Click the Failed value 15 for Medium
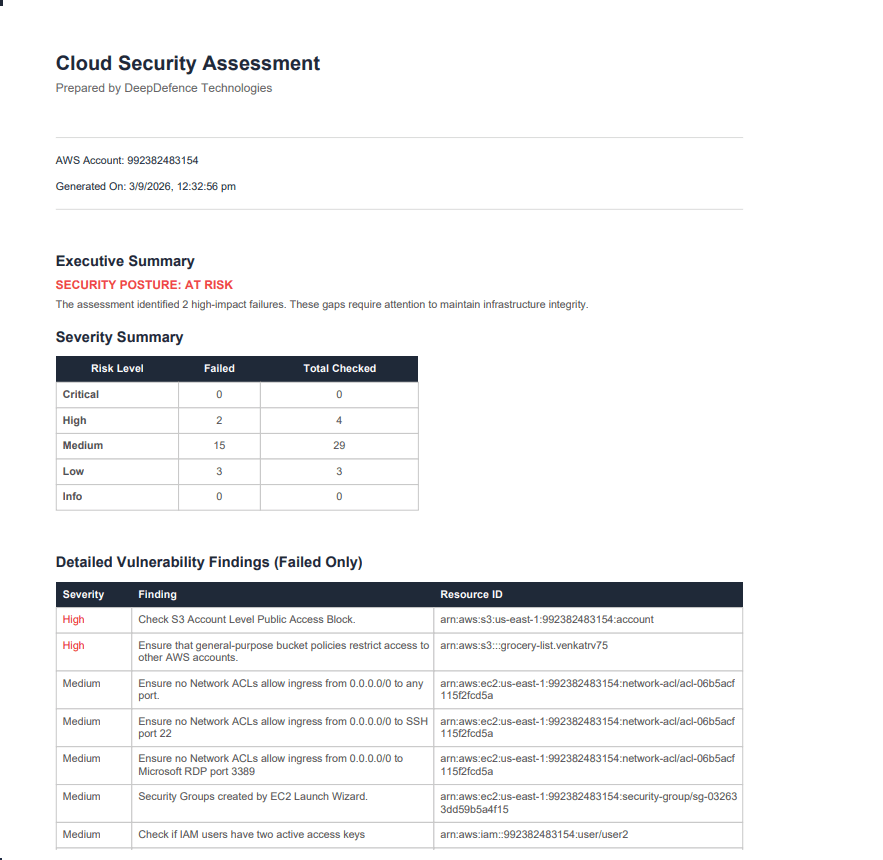This screenshot has width=883, height=860. [x=219, y=445]
